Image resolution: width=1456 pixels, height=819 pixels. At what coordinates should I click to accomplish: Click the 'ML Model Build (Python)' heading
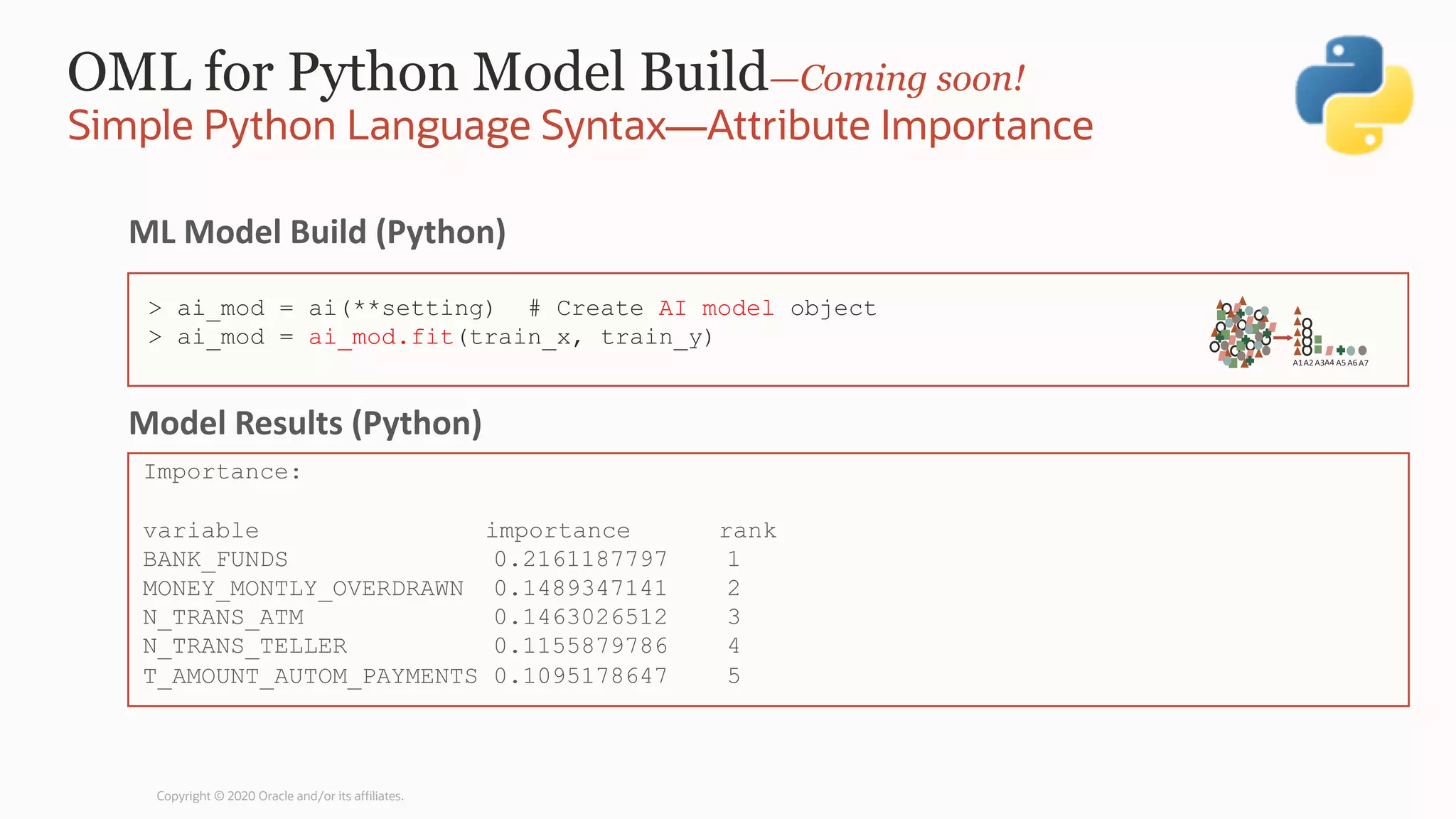tap(317, 232)
